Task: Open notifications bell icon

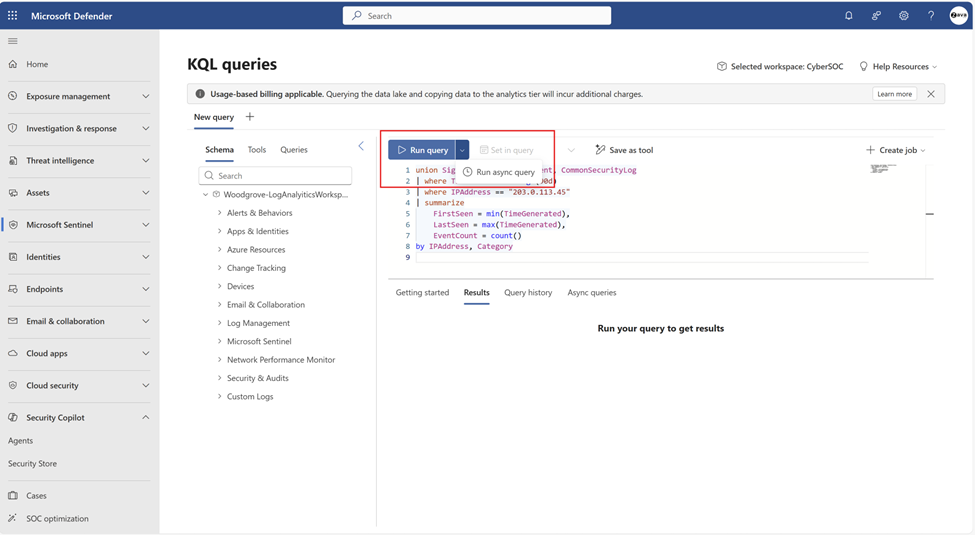Action: pos(848,16)
